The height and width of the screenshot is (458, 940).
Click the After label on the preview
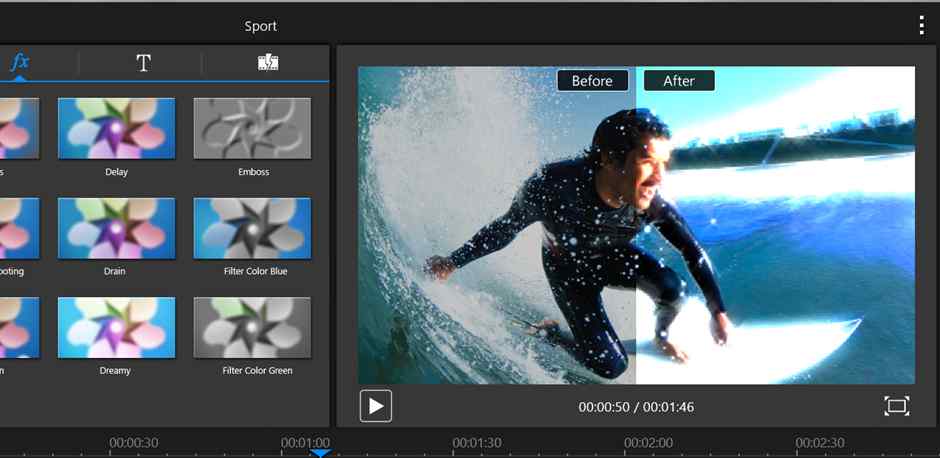click(678, 81)
